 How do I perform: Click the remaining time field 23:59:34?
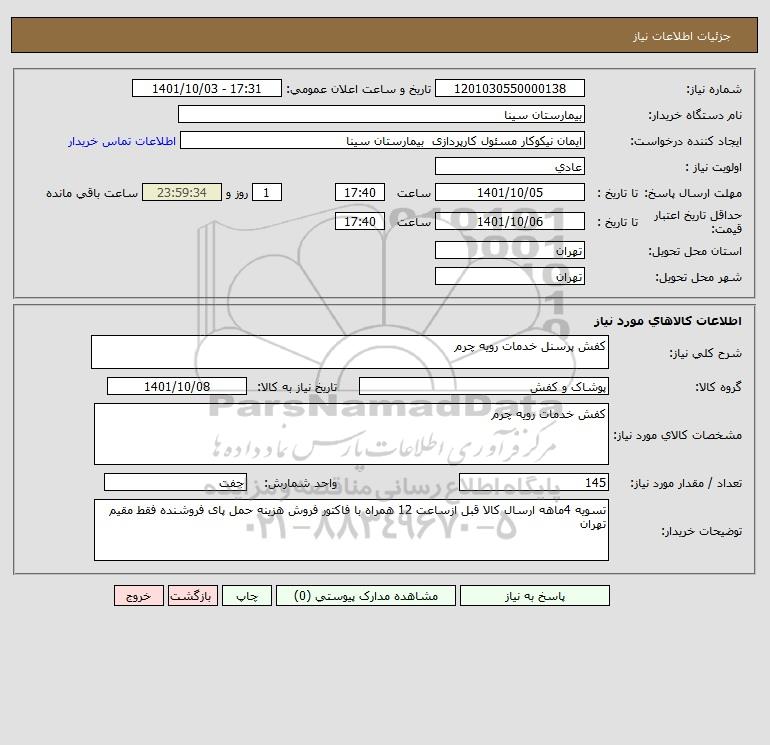182,193
